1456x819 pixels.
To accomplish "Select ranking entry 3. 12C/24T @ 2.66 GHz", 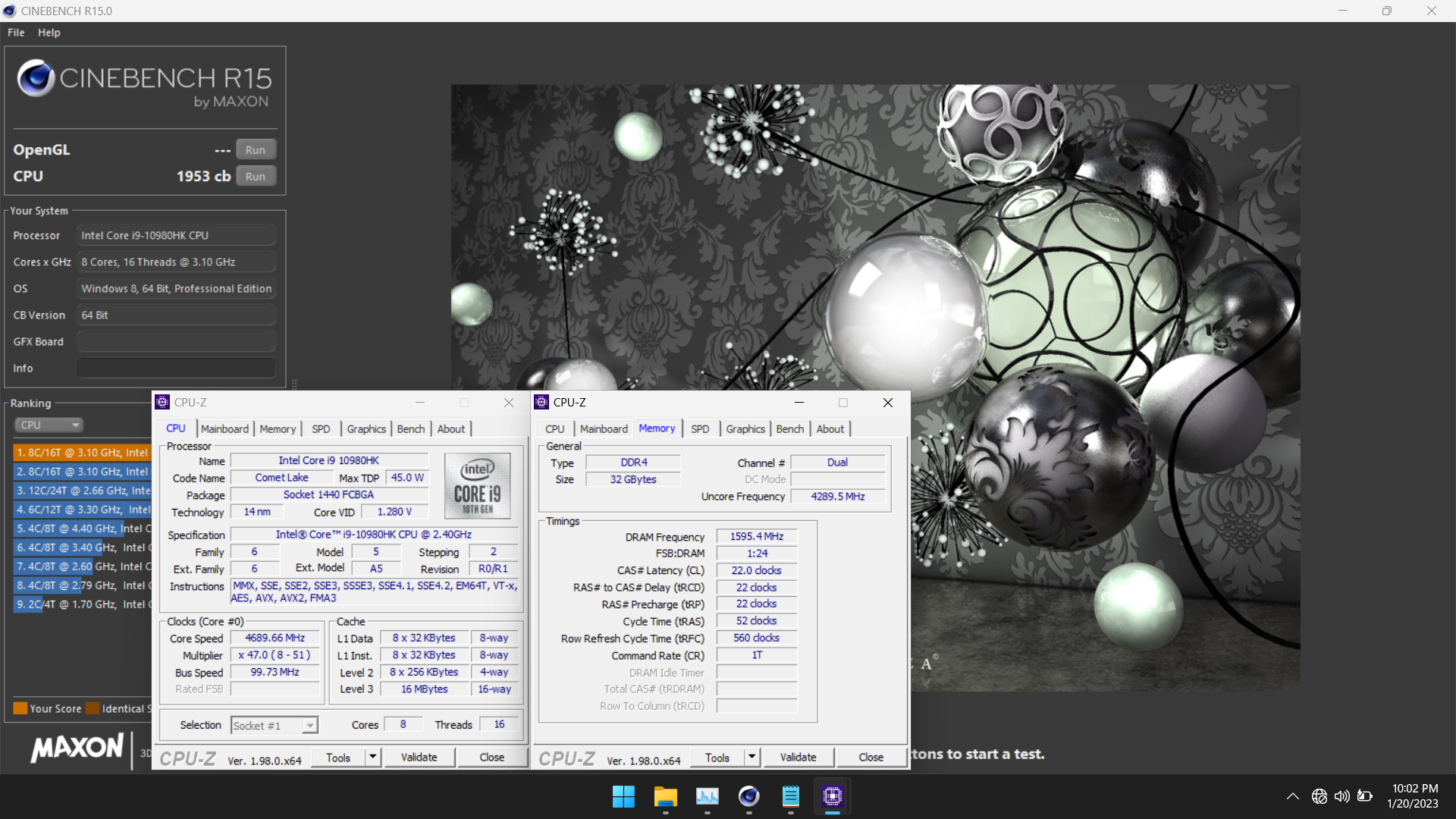I will click(83, 491).
